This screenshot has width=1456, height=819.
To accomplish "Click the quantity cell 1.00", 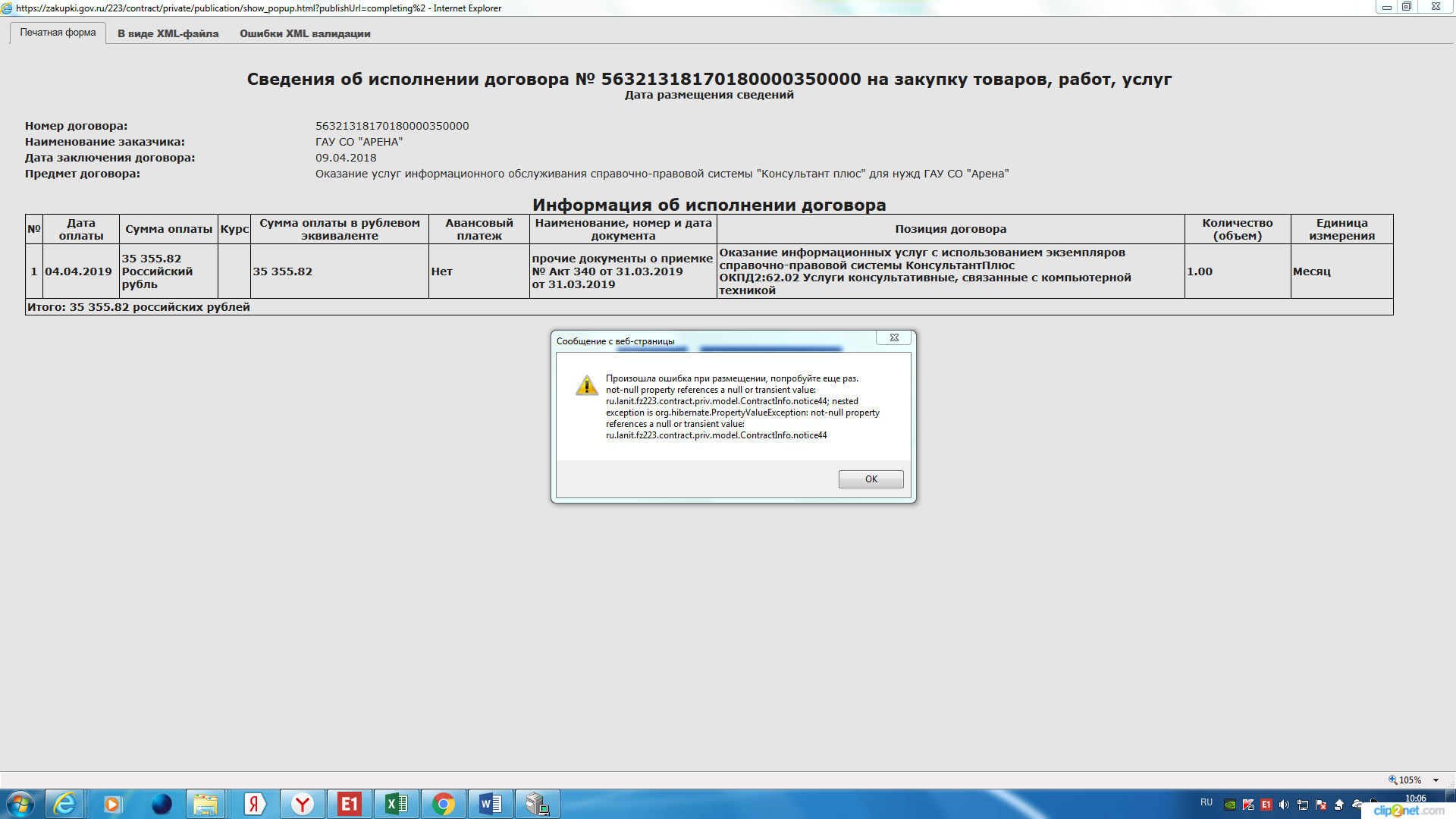I will click(x=1238, y=271).
